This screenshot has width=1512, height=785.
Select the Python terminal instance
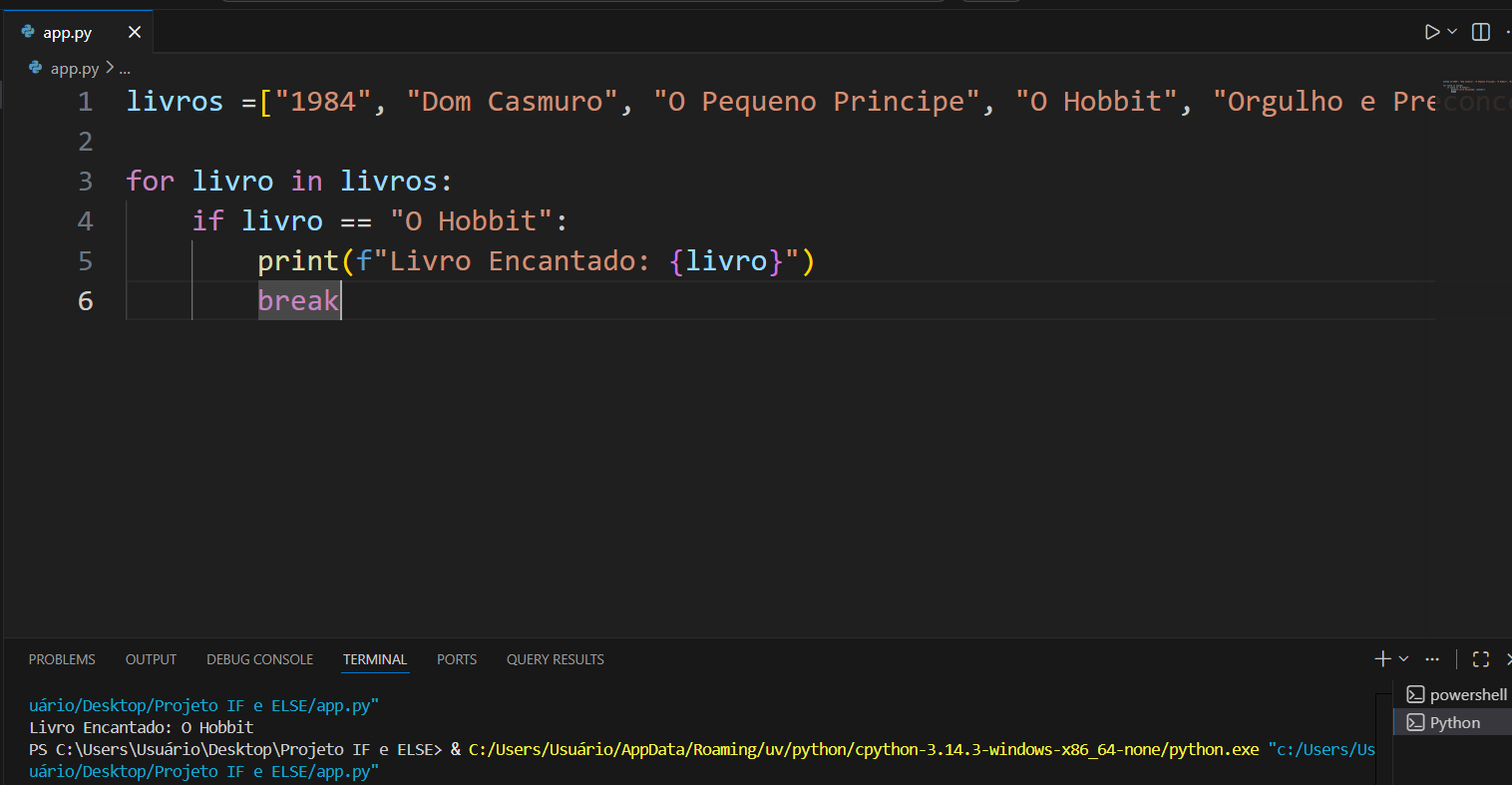point(1454,722)
